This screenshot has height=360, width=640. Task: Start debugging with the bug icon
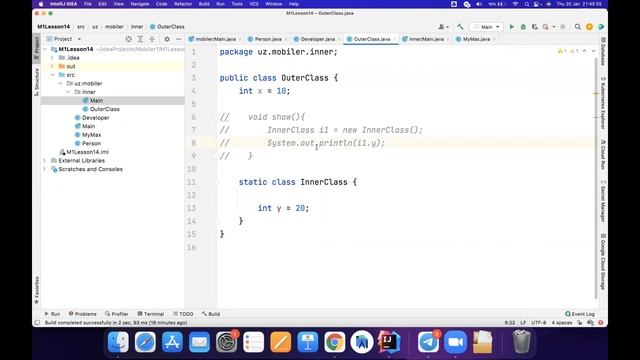[x=523, y=27]
